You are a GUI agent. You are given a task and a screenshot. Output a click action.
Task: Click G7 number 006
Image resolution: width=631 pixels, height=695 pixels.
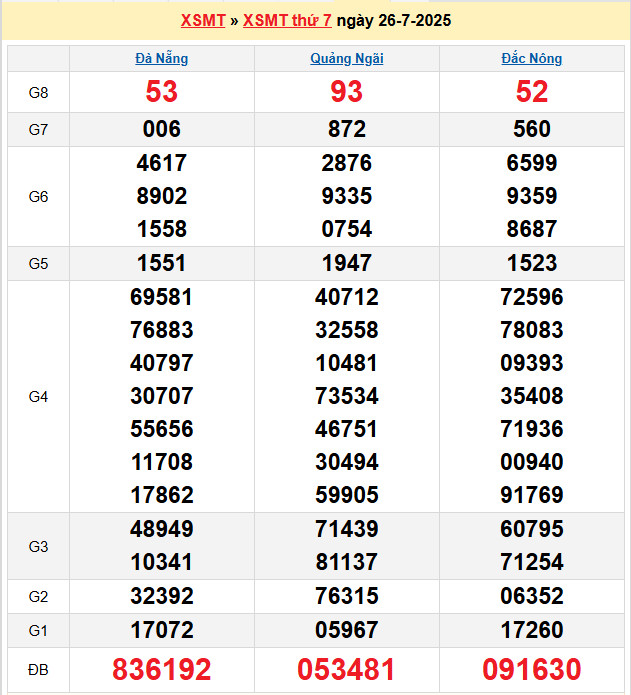click(162, 129)
